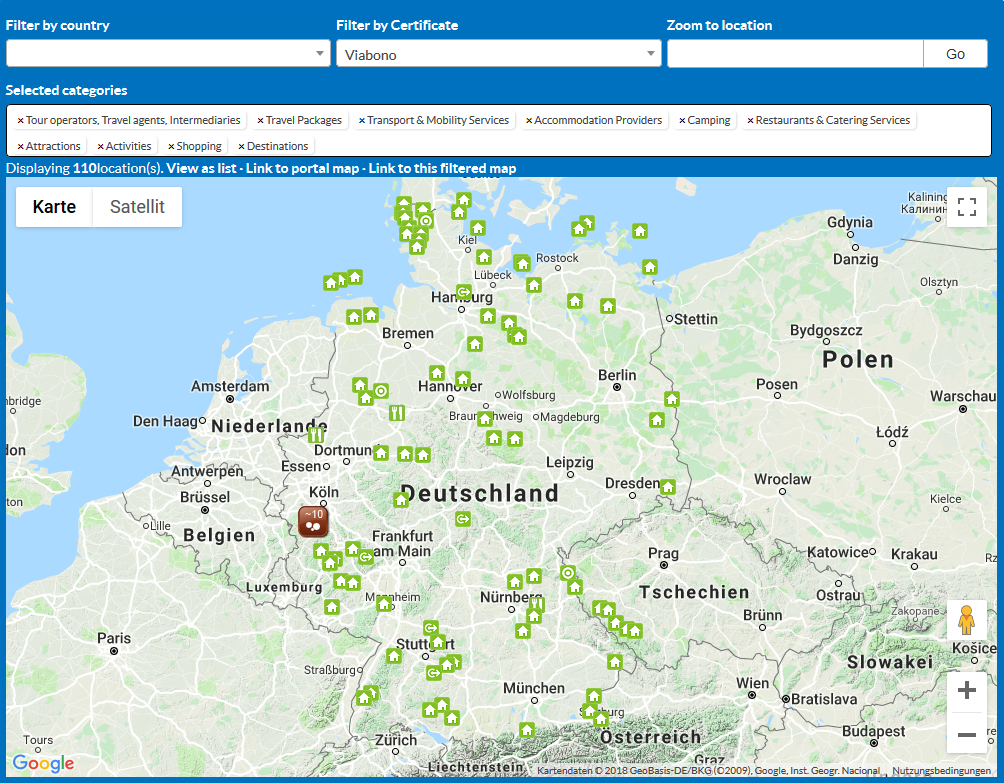Select the house marker on the Deutschland letter D
Screen dimensions: 1004x783
pyautogui.click(x=401, y=499)
